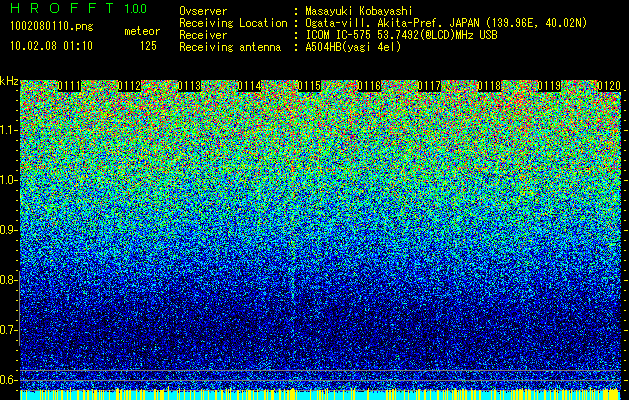This screenshot has width=629, height=400.
Task: Click the 0120 time marker
Action: 609,86
